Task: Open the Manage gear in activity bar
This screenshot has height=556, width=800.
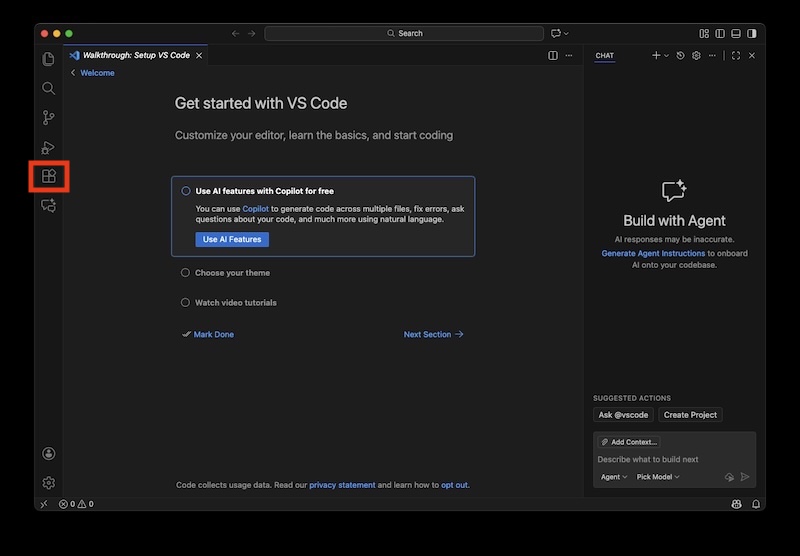Action: (x=48, y=483)
